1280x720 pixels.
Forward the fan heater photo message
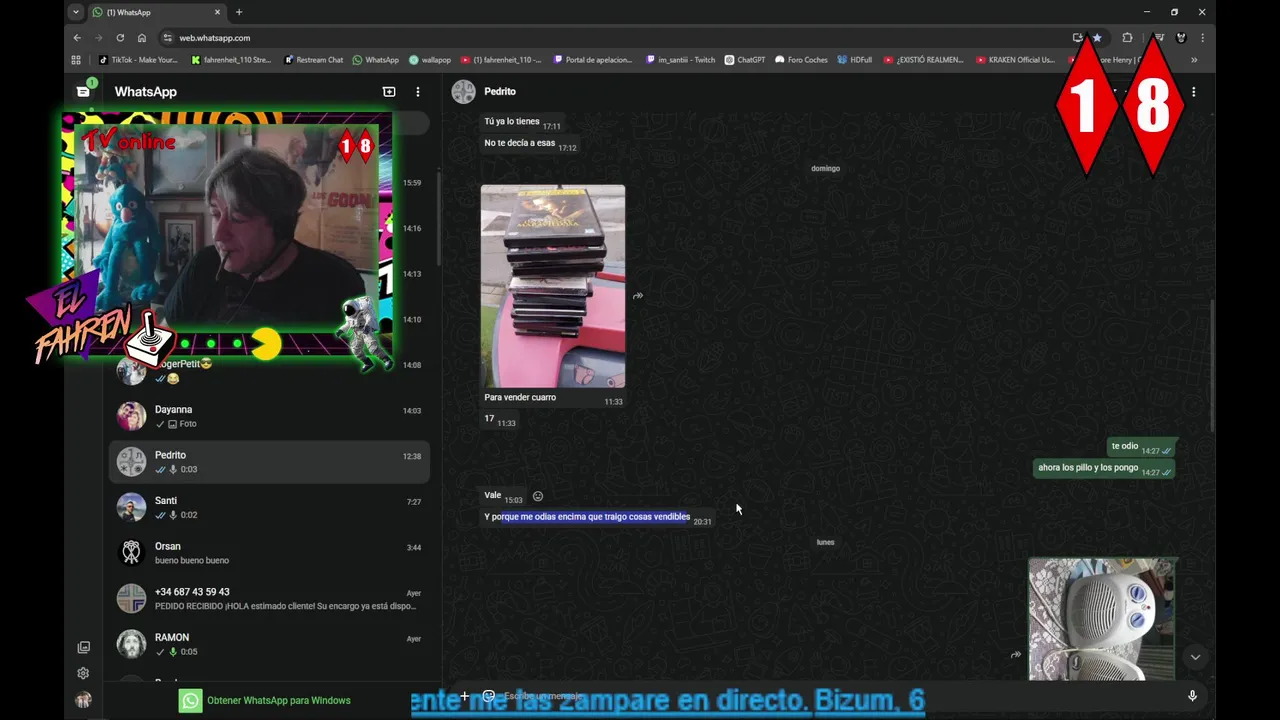click(1015, 655)
